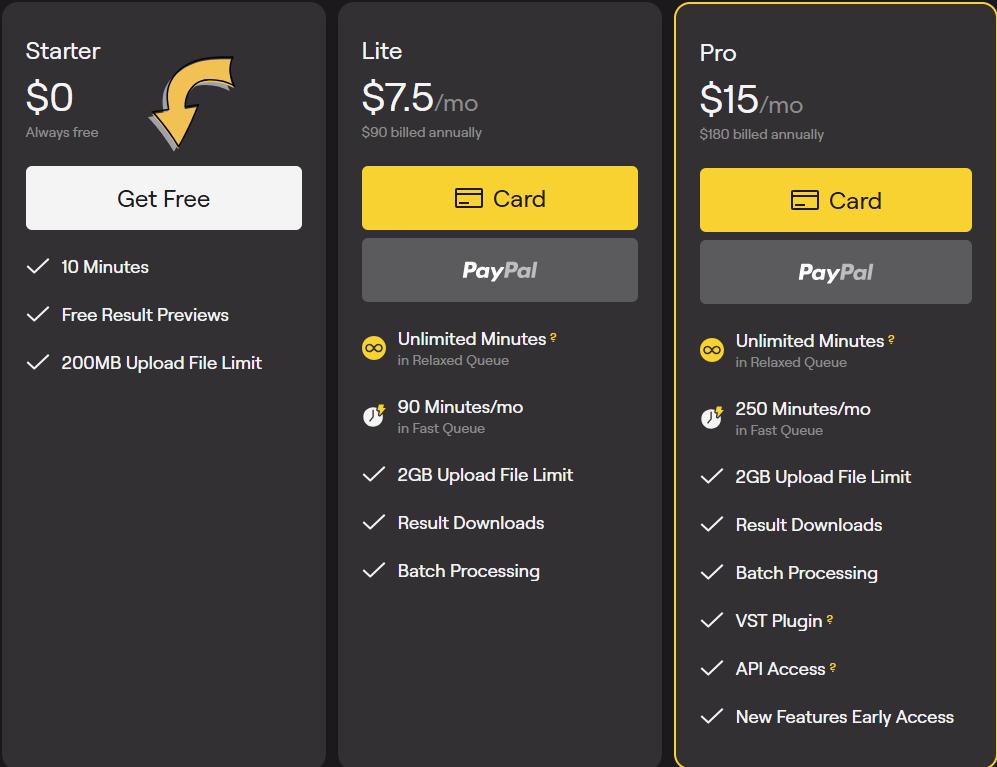This screenshot has height=767, width=997.
Task: Click the stopwatch icon beside 90 Minutes/mo
Action: click(x=374, y=415)
